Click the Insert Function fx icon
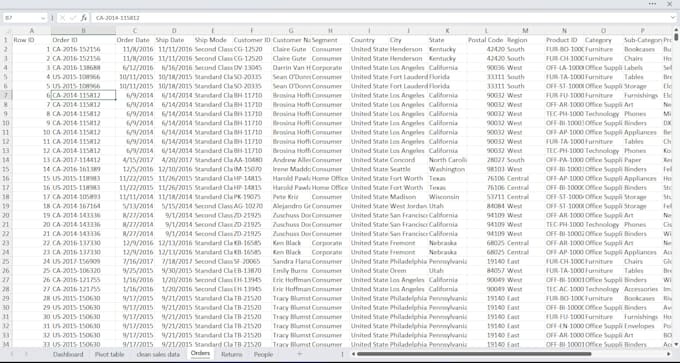680x363 pixels. click(x=84, y=18)
